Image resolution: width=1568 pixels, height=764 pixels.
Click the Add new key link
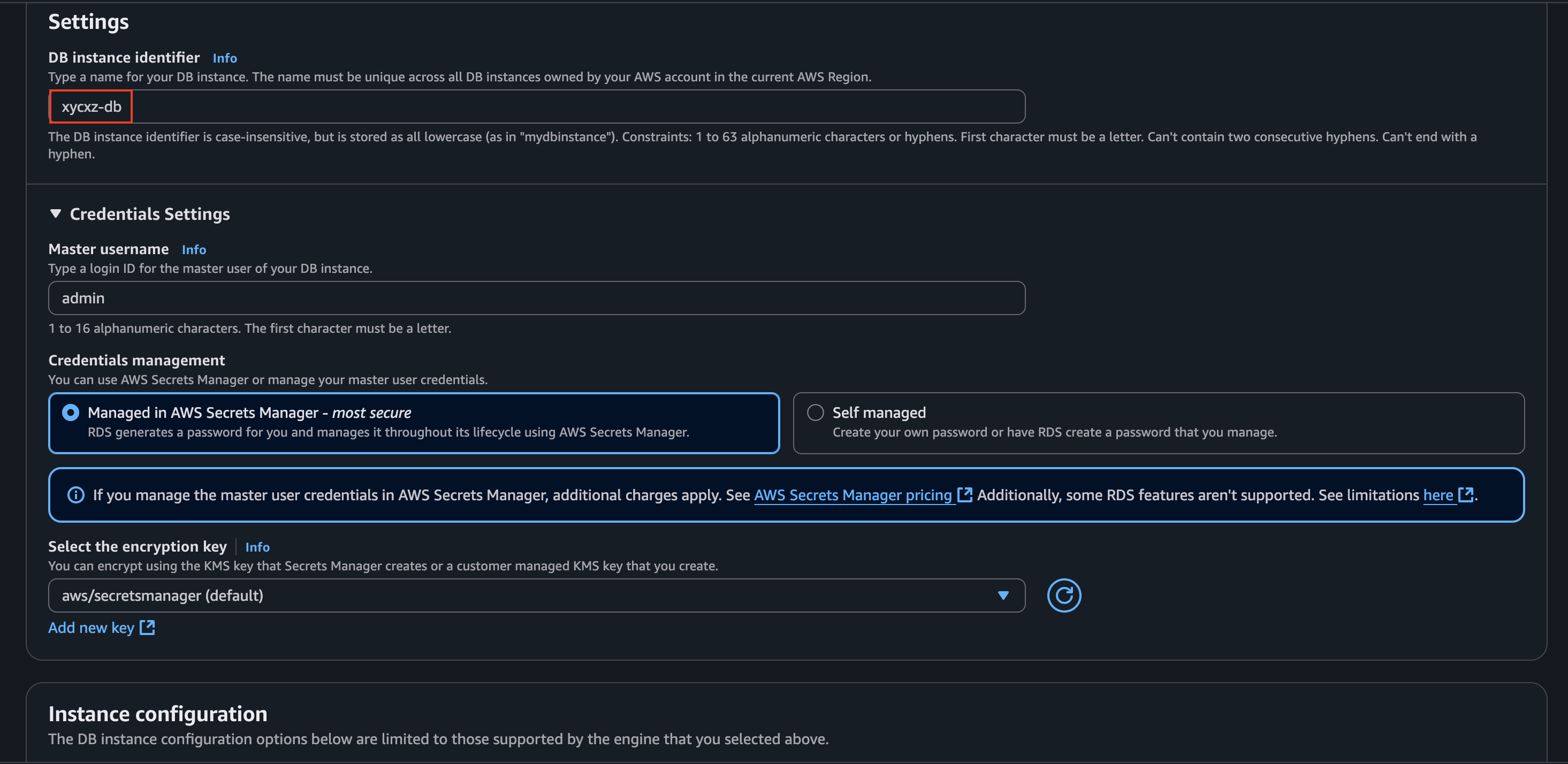pos(92,628)
